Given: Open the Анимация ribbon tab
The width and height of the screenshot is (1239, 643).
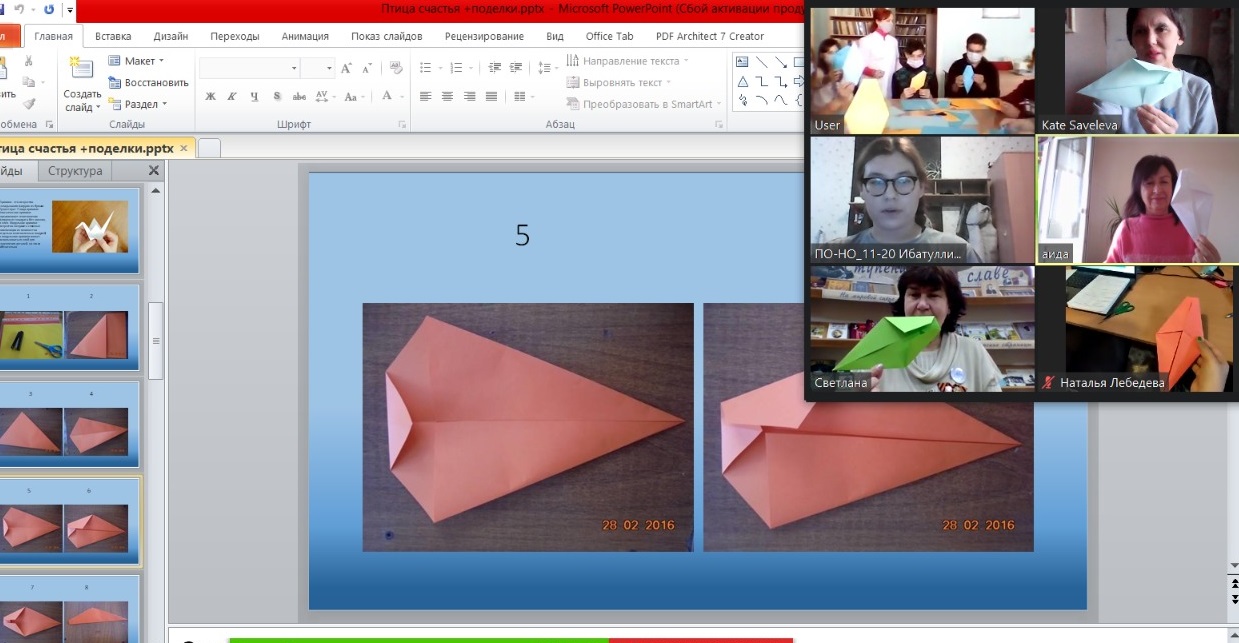Looking at the screenshot, I should point(305,36).
